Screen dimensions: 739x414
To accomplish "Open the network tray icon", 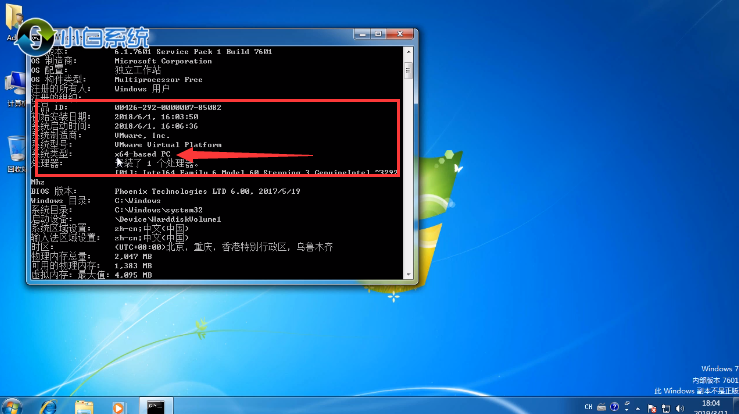I will 665,406.
